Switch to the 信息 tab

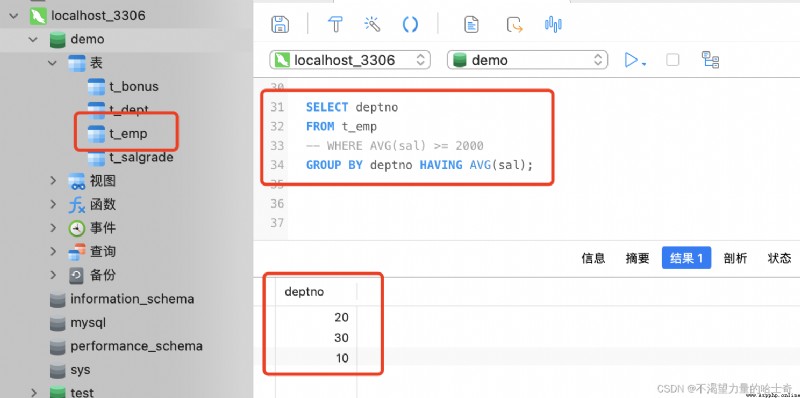[x=593, y=258]
